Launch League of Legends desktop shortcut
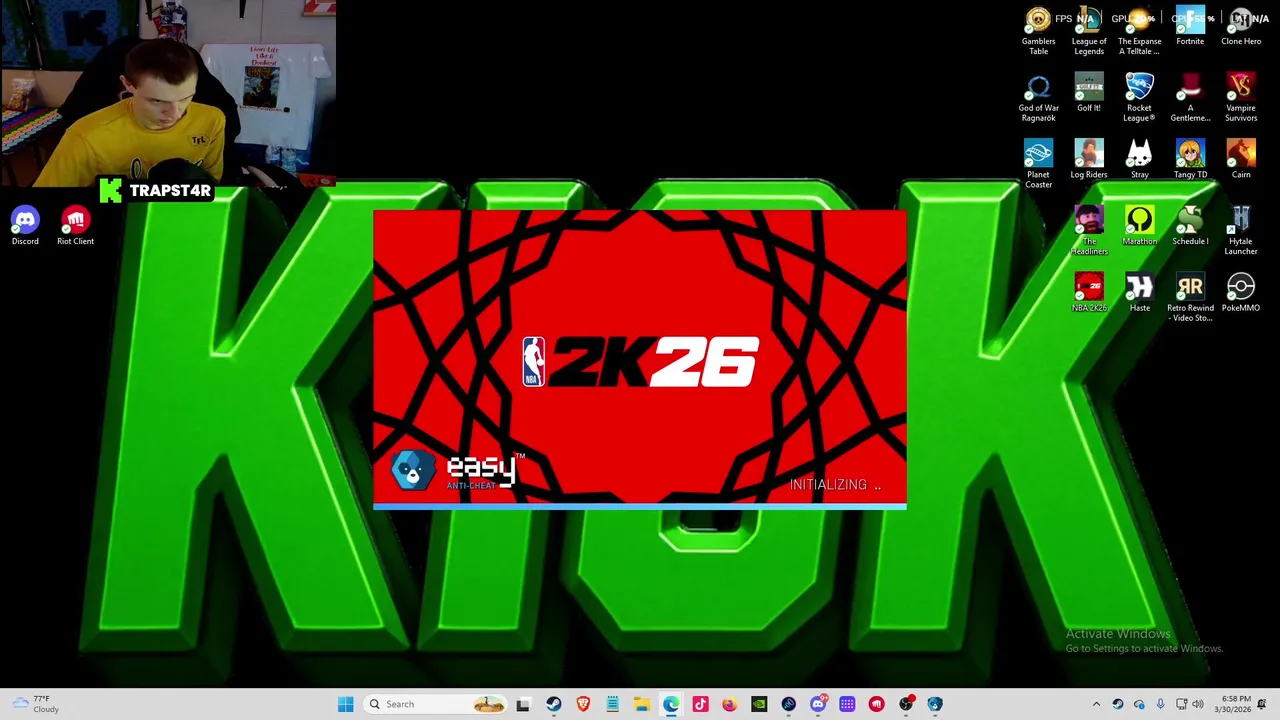 [1089, 31]
